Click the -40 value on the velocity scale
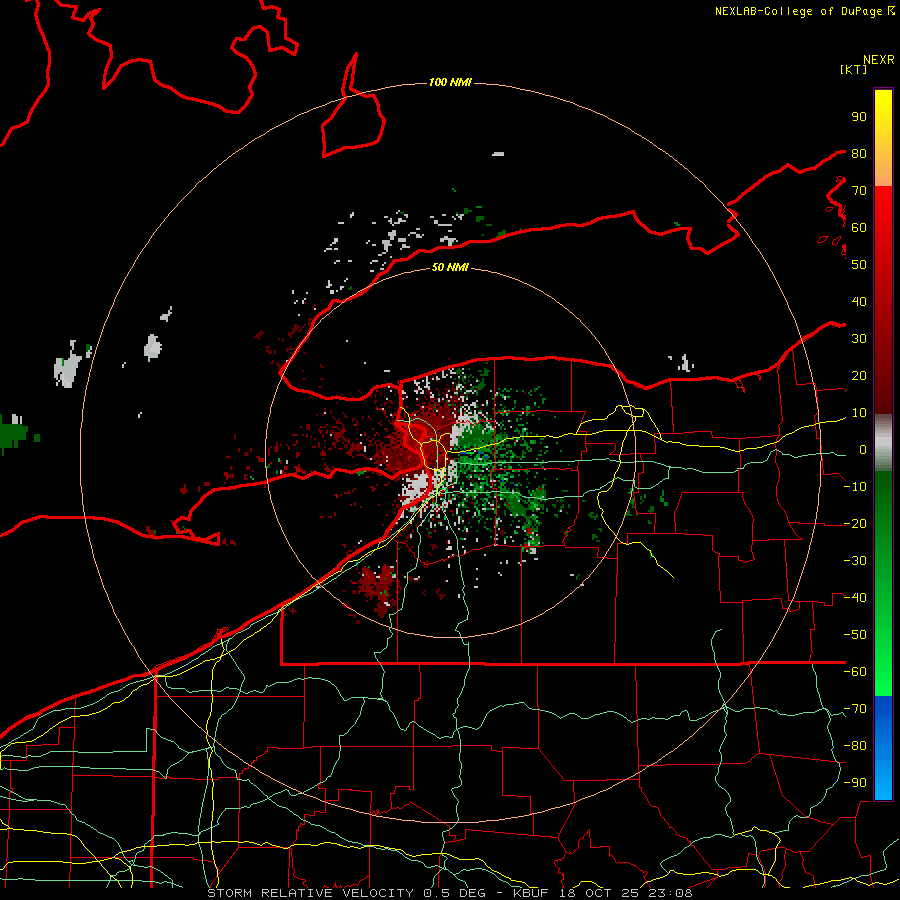The height and width of the screenshot is (900, 900). 855,598
